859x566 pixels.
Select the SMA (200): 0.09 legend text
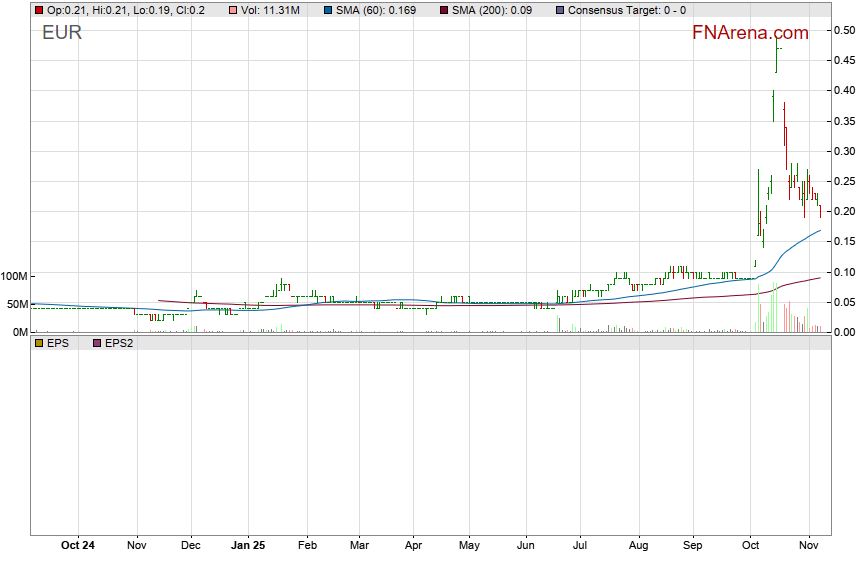[497, 10]
